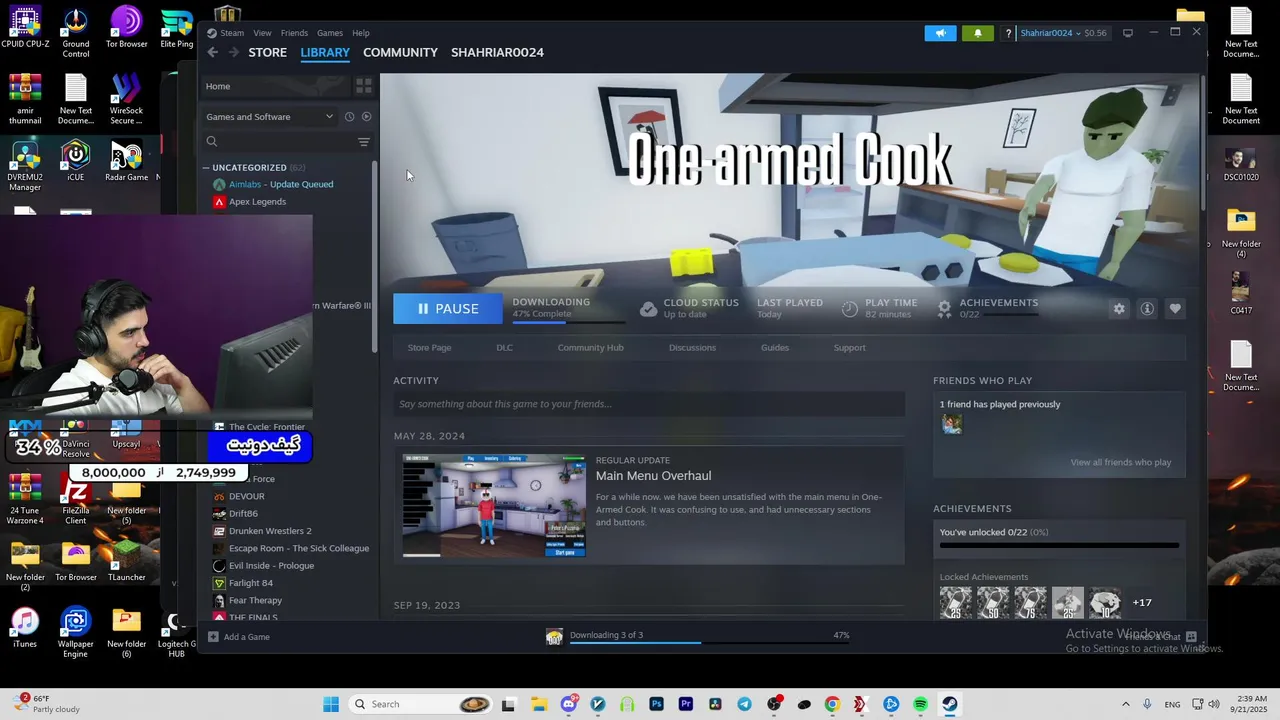This screenshot has width=1280, height=720.
Task: Open the Steam menu
Action: tap(232, 33)
